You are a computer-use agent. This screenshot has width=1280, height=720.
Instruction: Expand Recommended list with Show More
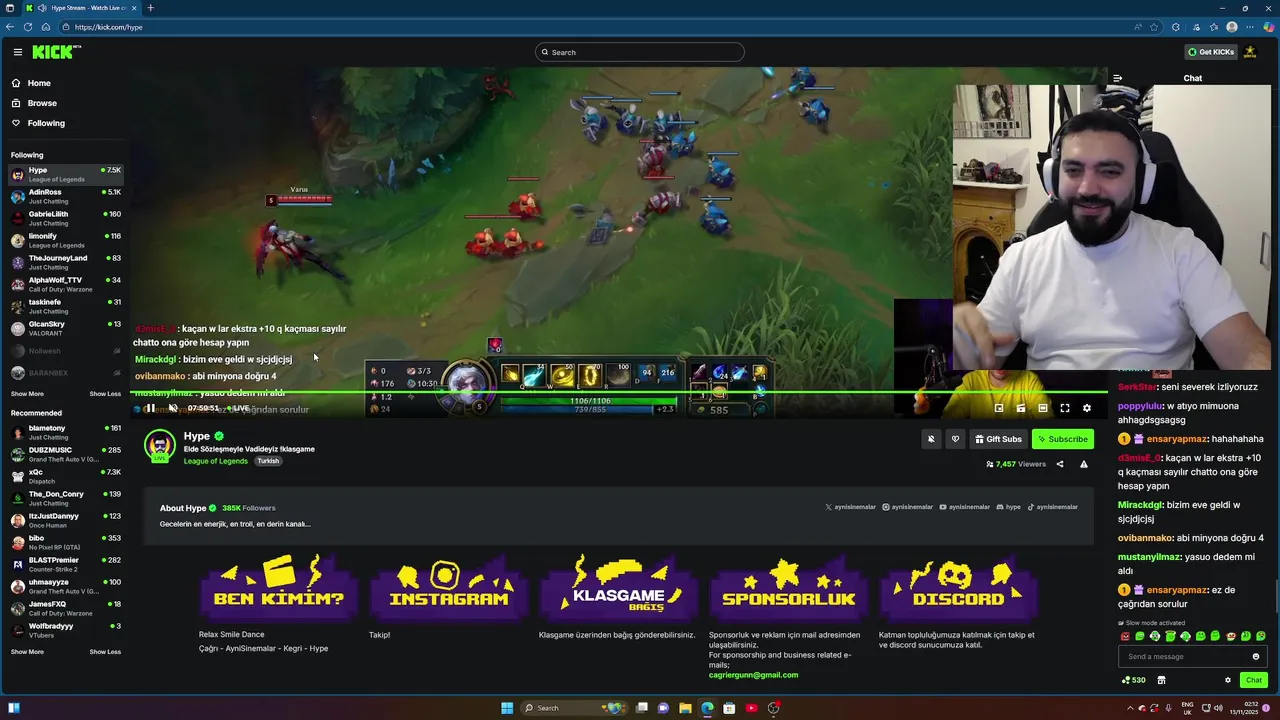(27, 652)
